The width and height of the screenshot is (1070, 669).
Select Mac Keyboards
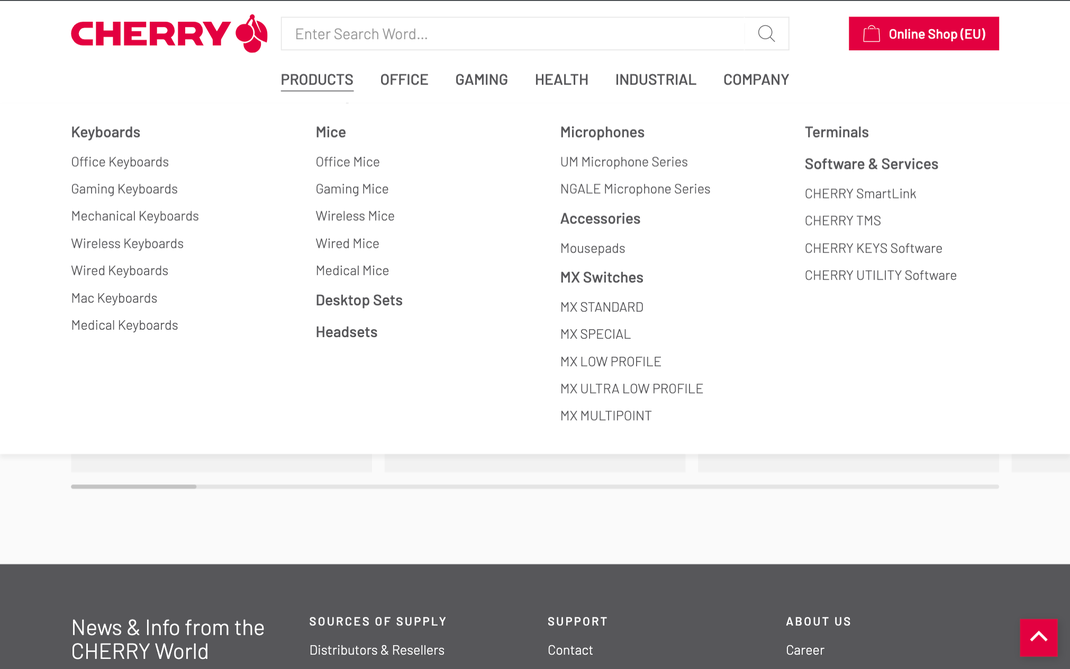(114, 298)
